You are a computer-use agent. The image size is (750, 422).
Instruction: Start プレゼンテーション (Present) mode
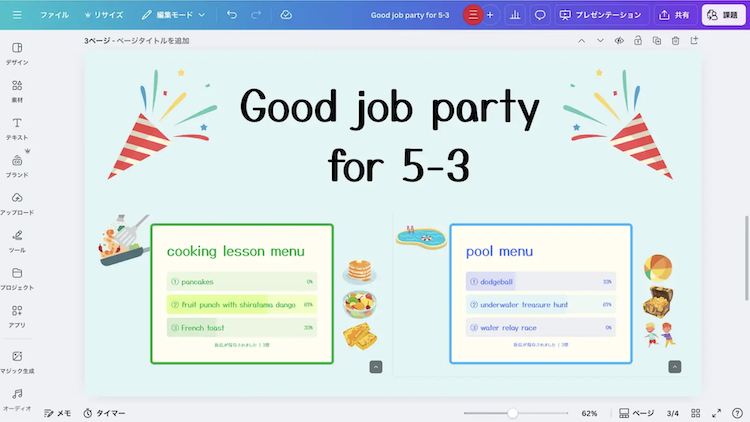(x=601, y=15)
